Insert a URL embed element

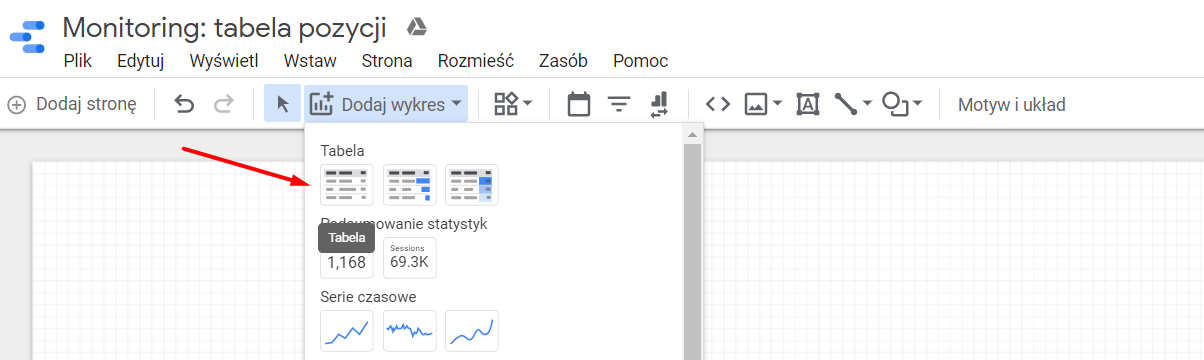tap(718, 104)
